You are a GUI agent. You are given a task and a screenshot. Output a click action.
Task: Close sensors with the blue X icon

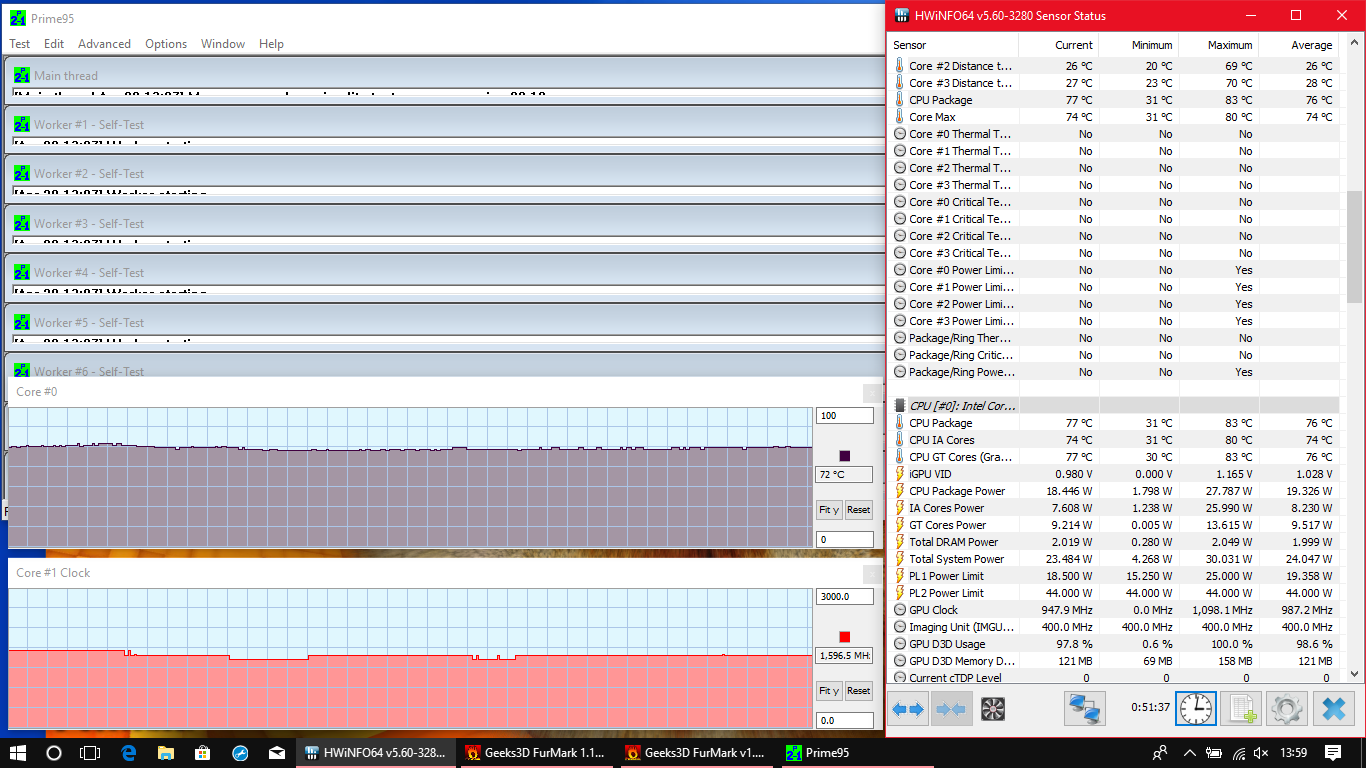tap(1333, 709)
